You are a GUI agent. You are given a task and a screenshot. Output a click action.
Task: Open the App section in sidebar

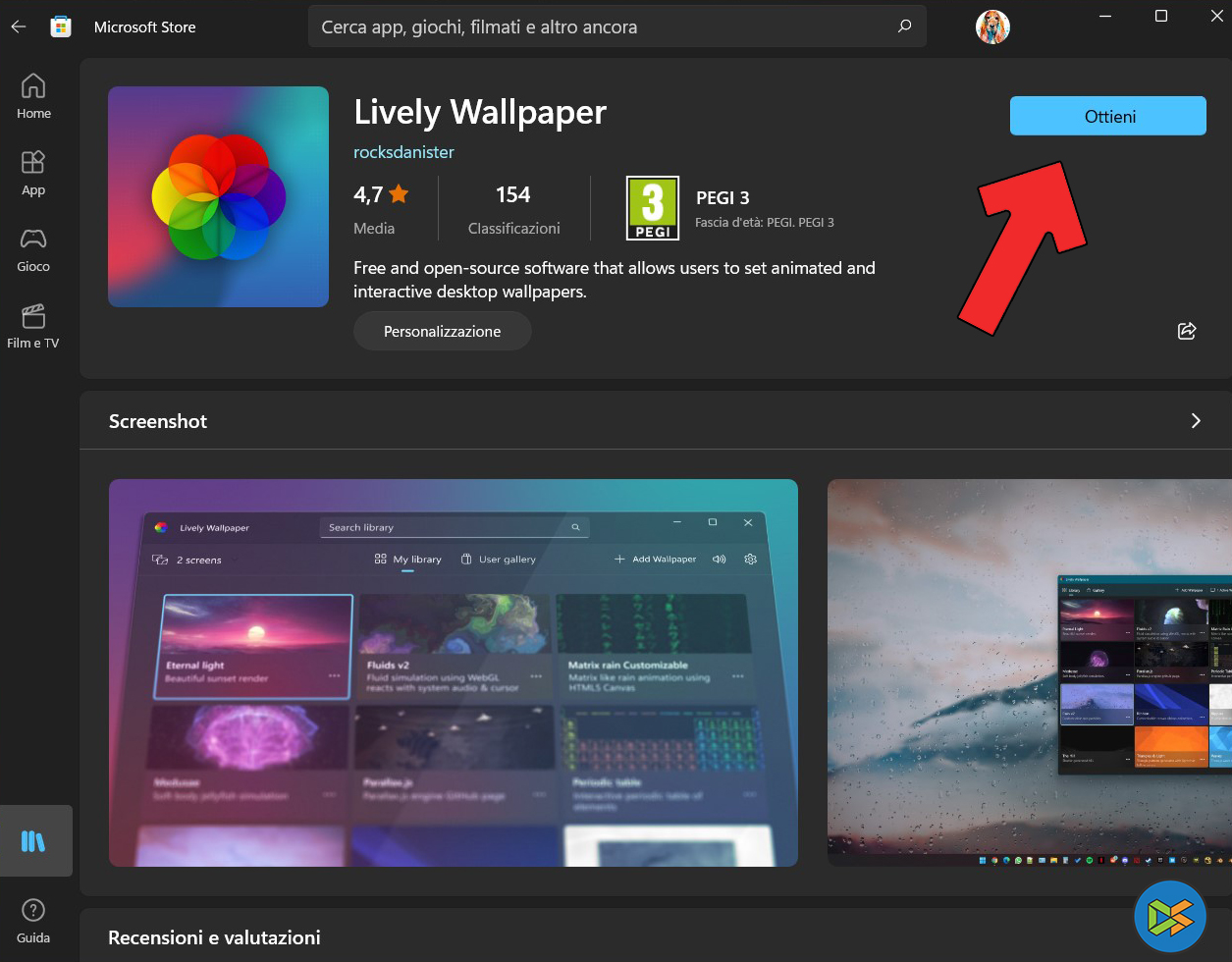click(33, 173)
